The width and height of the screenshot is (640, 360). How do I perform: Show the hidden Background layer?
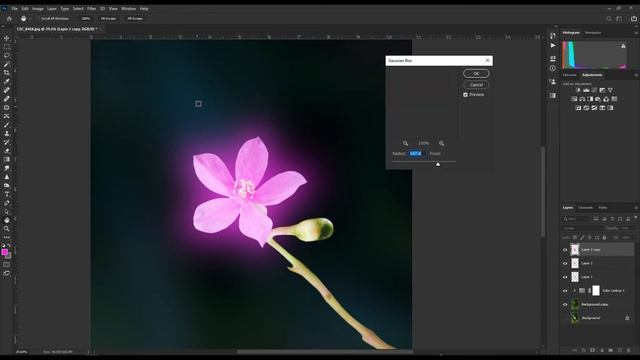pyautogui.click(x=565, y=318)
